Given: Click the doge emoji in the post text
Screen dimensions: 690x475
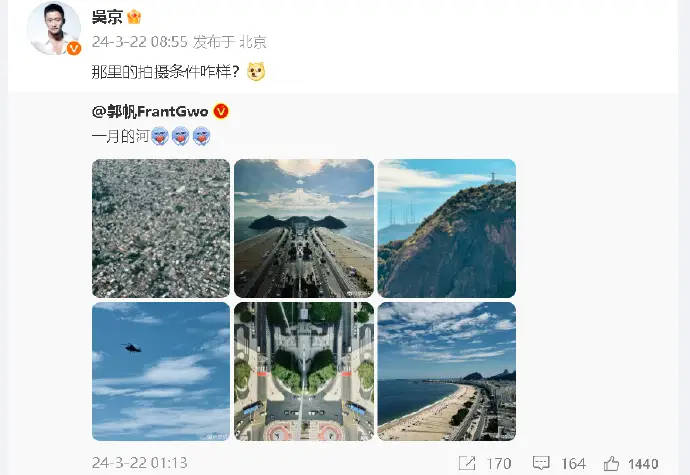Looking at the screenshot, I should point(256,72).
